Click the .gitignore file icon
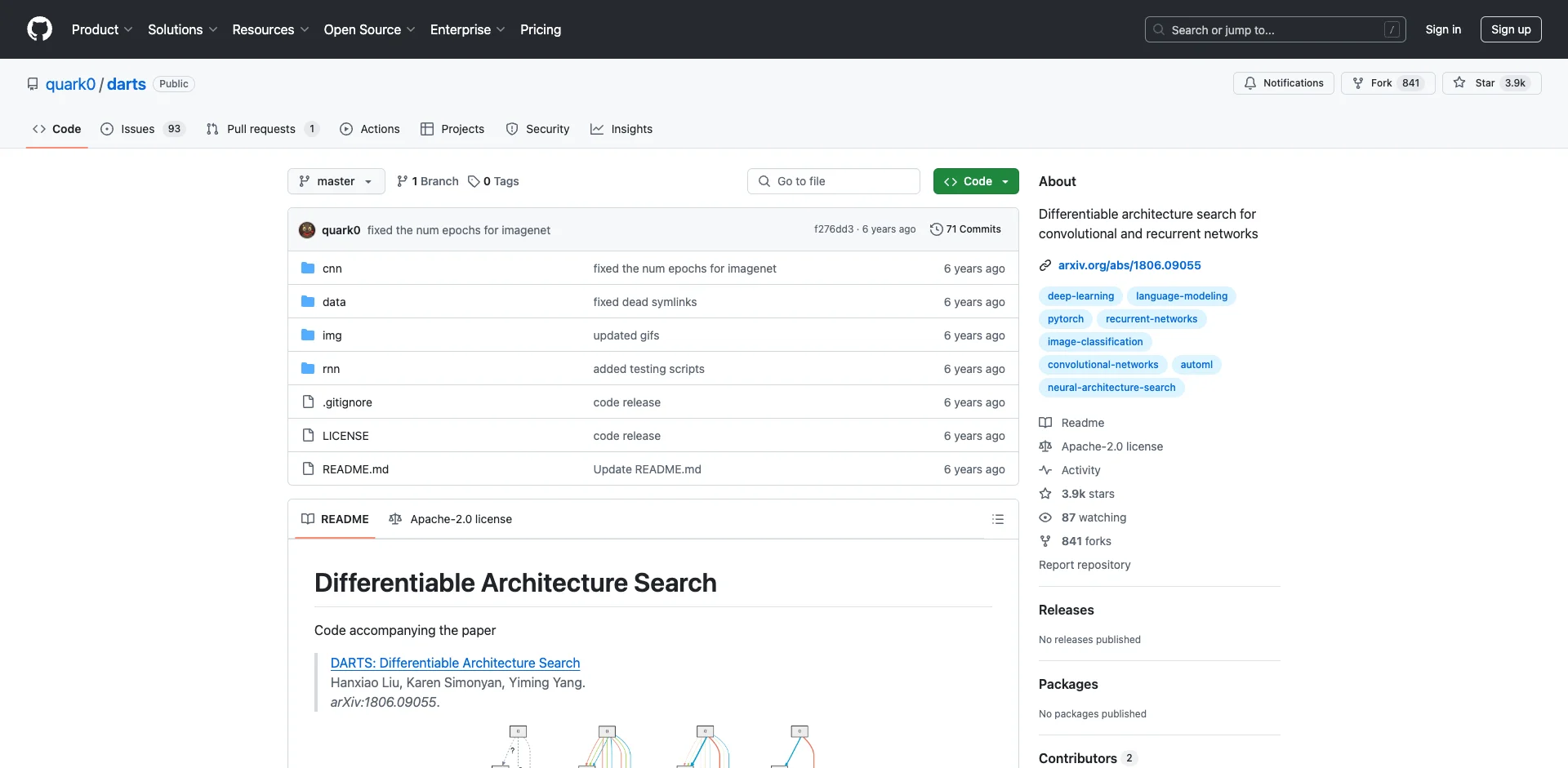Viewport: 1568px width, 768px height. (x=308, y=402)
